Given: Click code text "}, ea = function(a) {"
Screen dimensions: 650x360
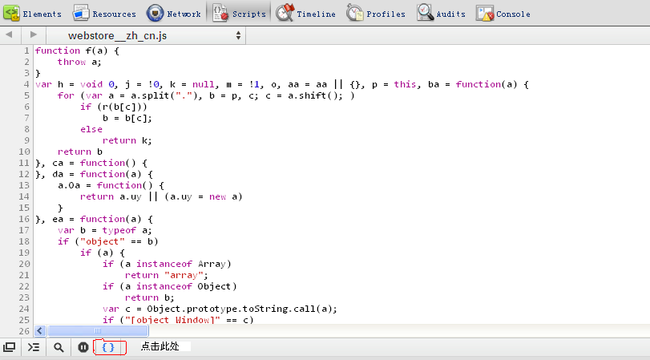Looking at the screenshot, I should (94, 219).
